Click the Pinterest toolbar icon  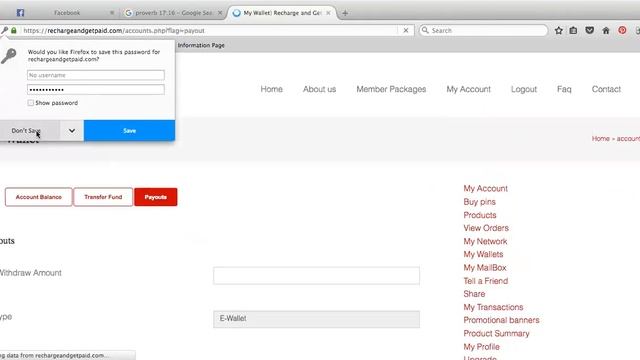(x=622, y=30)
